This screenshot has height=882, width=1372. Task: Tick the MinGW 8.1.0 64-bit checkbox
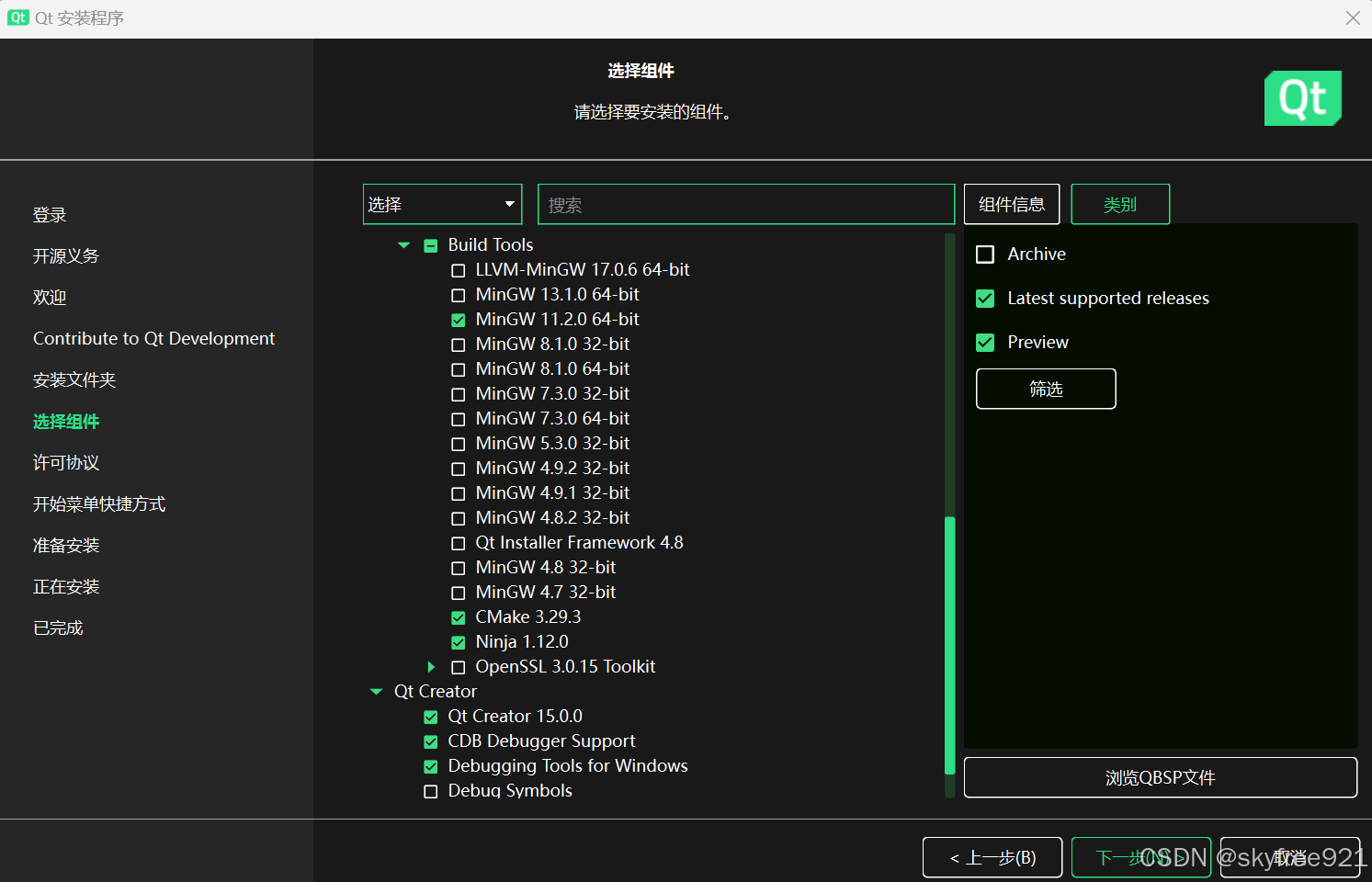pos(459,369)
